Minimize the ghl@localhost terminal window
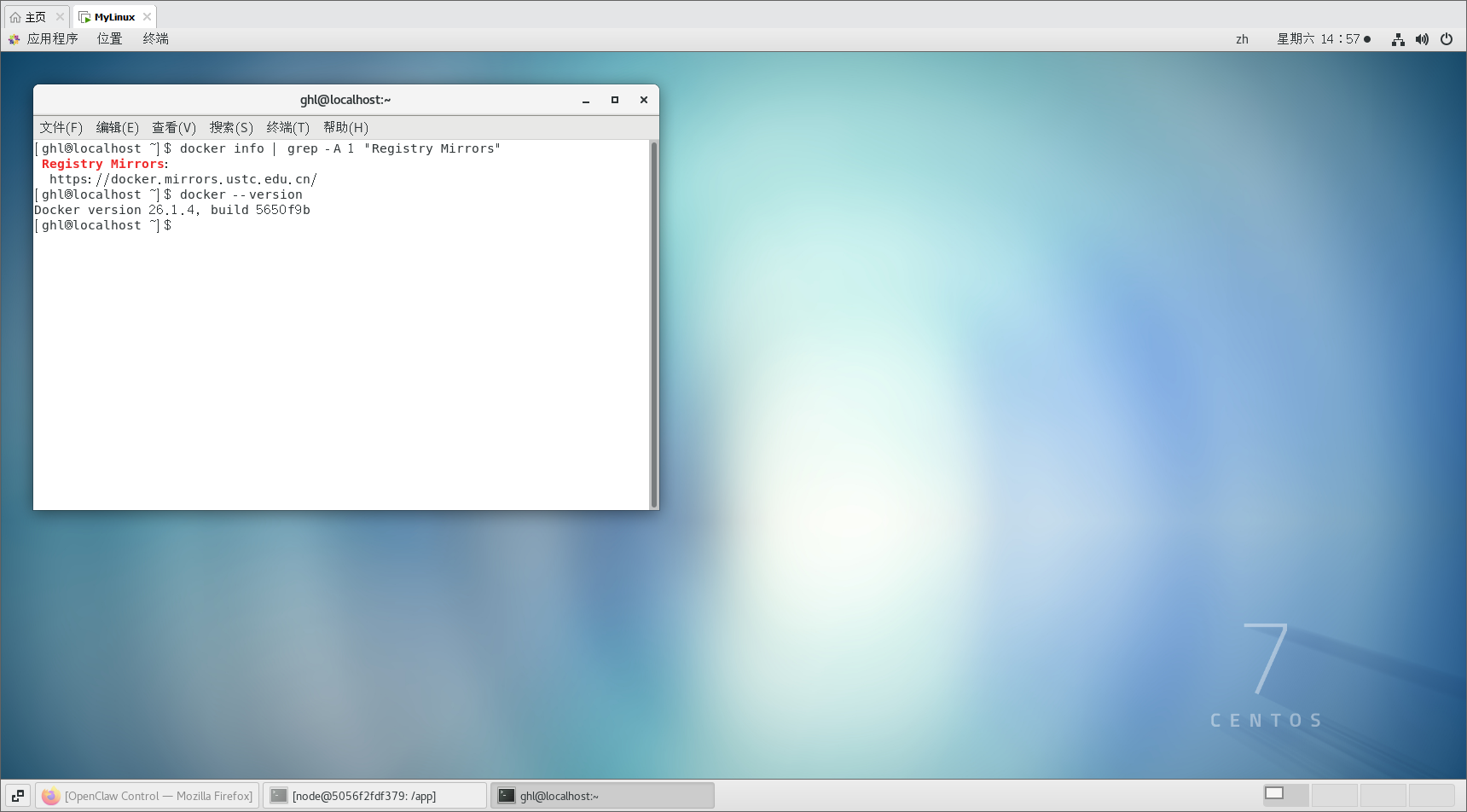Image resolution: width=1467 pixels, height=812 pixels. tap(586, 100)
